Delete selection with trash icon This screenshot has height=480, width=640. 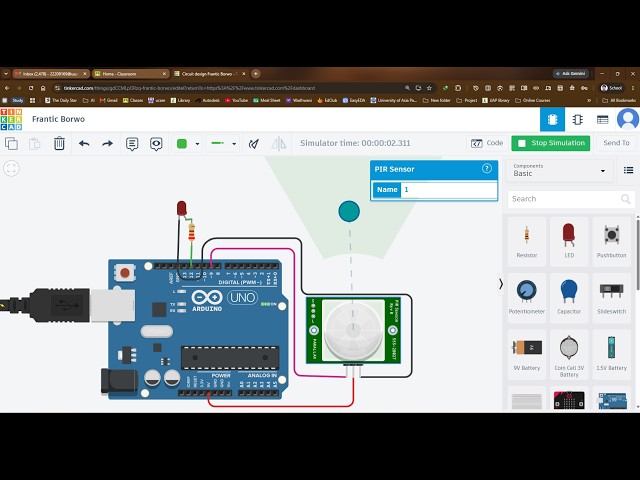(59, 143)
